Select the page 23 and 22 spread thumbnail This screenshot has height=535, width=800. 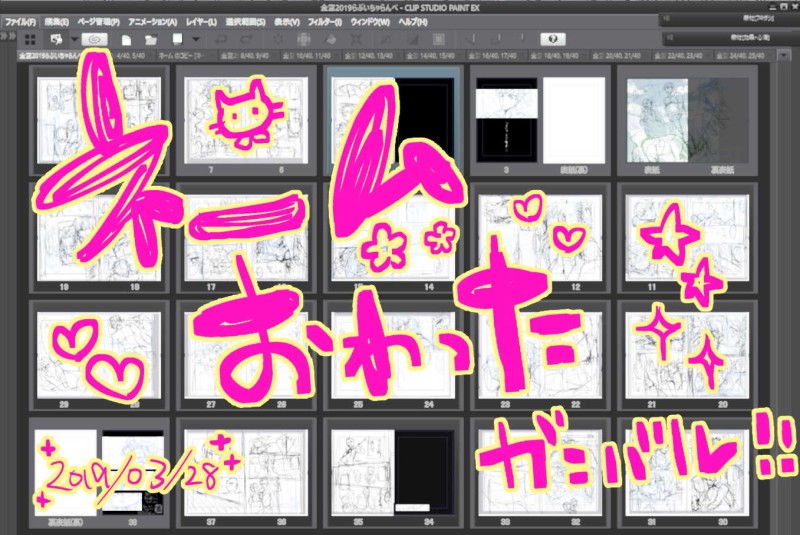click(540, 355)
